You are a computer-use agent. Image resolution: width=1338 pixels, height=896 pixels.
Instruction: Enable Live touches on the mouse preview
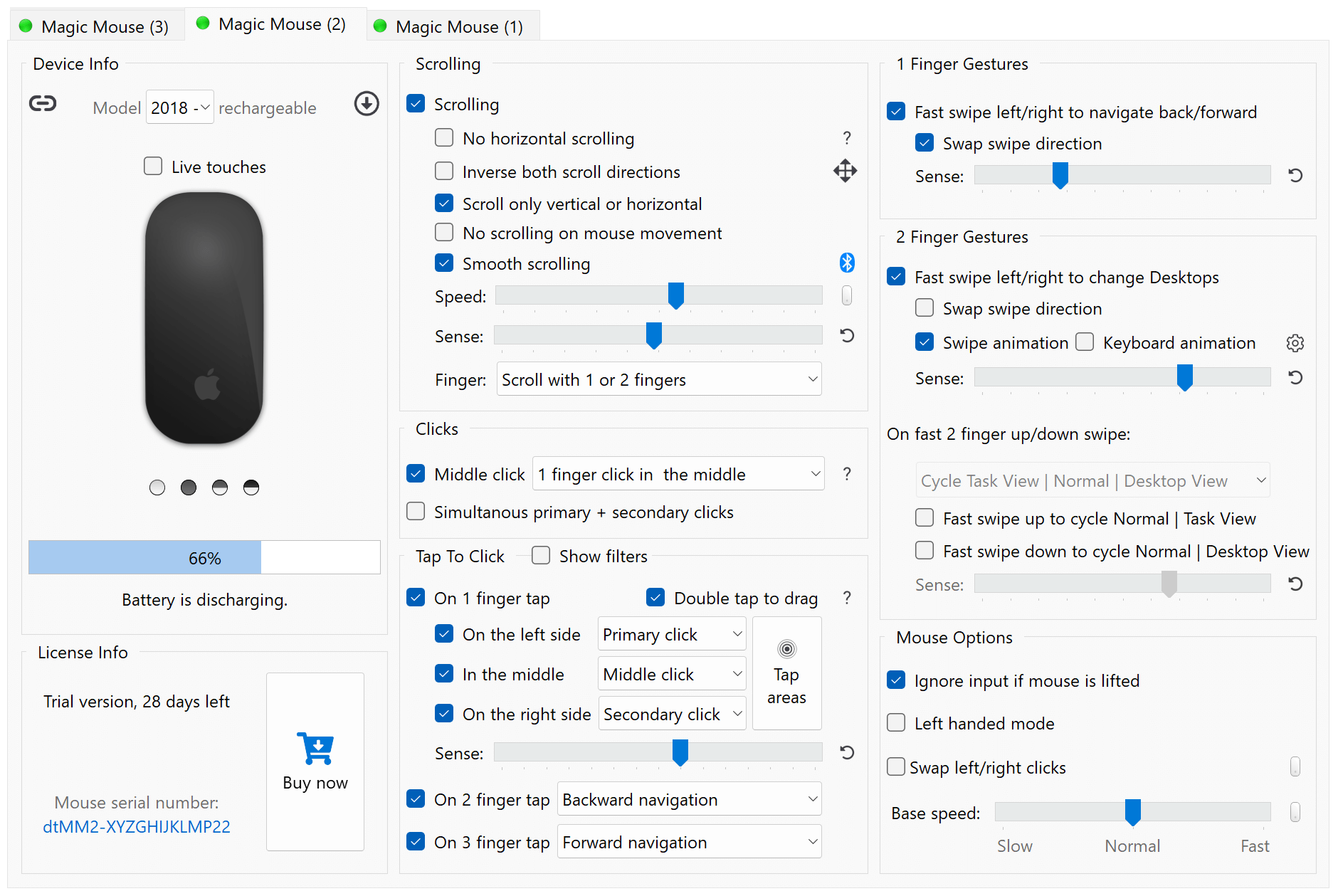click(153, 166)
